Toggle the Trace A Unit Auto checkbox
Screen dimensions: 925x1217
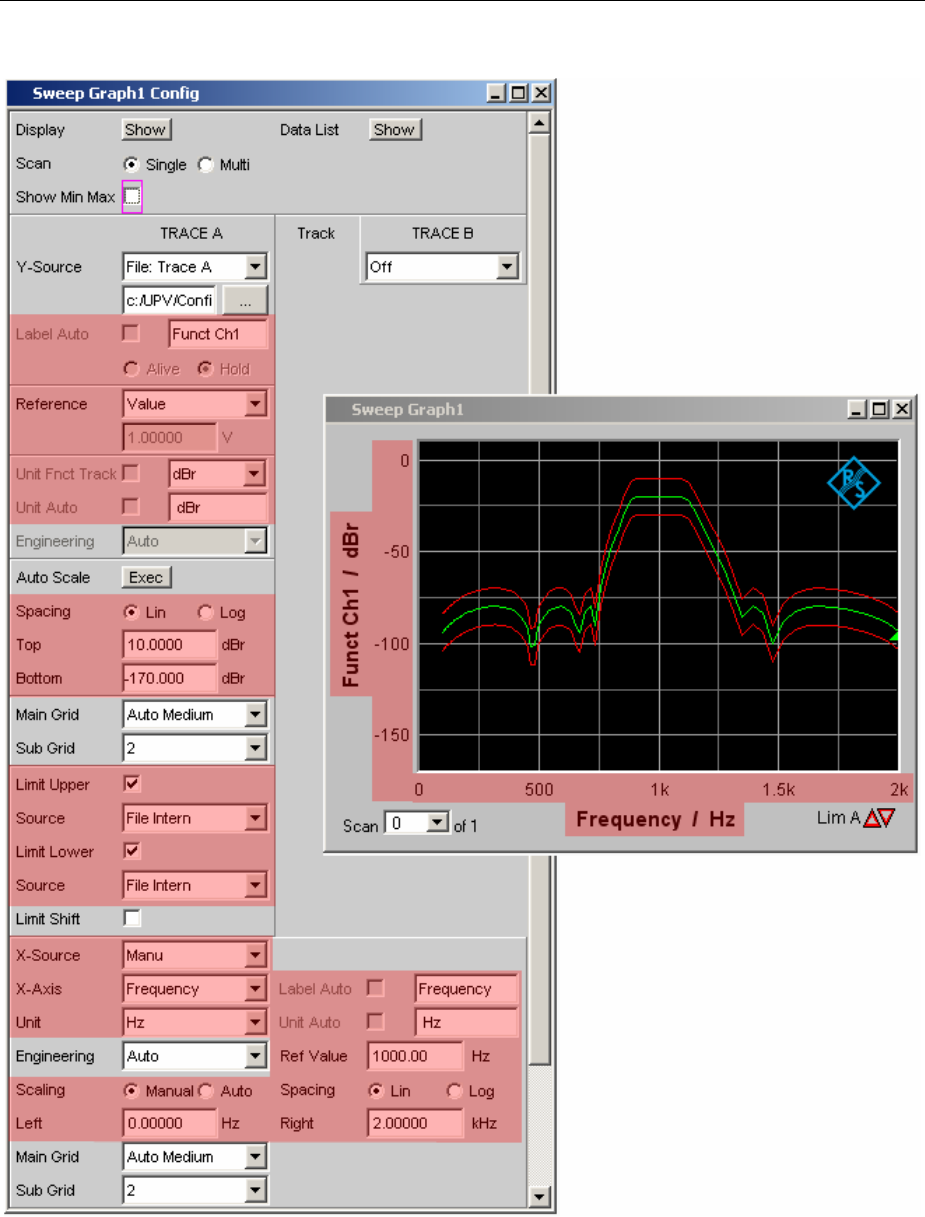(x=130, y=507)
